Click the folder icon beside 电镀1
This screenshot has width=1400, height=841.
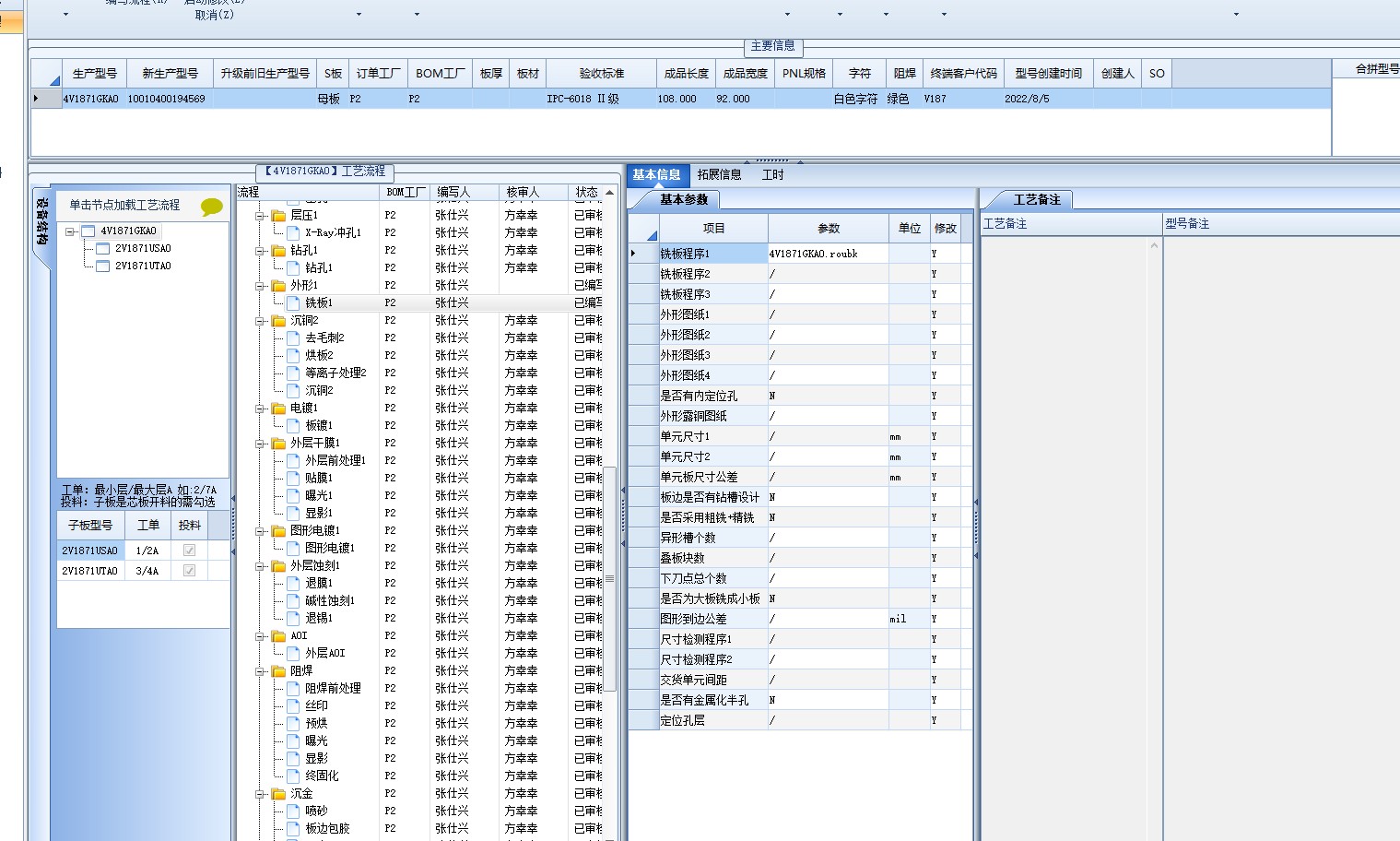pyautogui.click(x=278, y=408)
